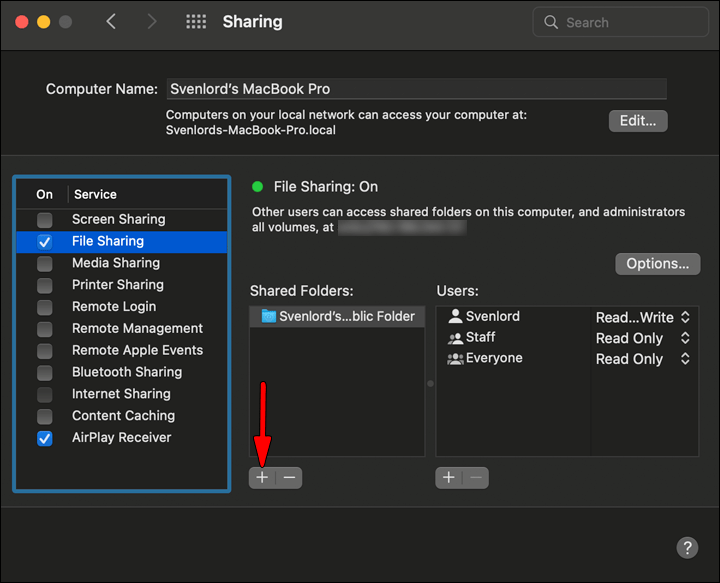The width and height of the screenshot is (720, 583).
Task: Enable the Remote Management checkbox
Action: pyautogui.click(x=45, y=329)
